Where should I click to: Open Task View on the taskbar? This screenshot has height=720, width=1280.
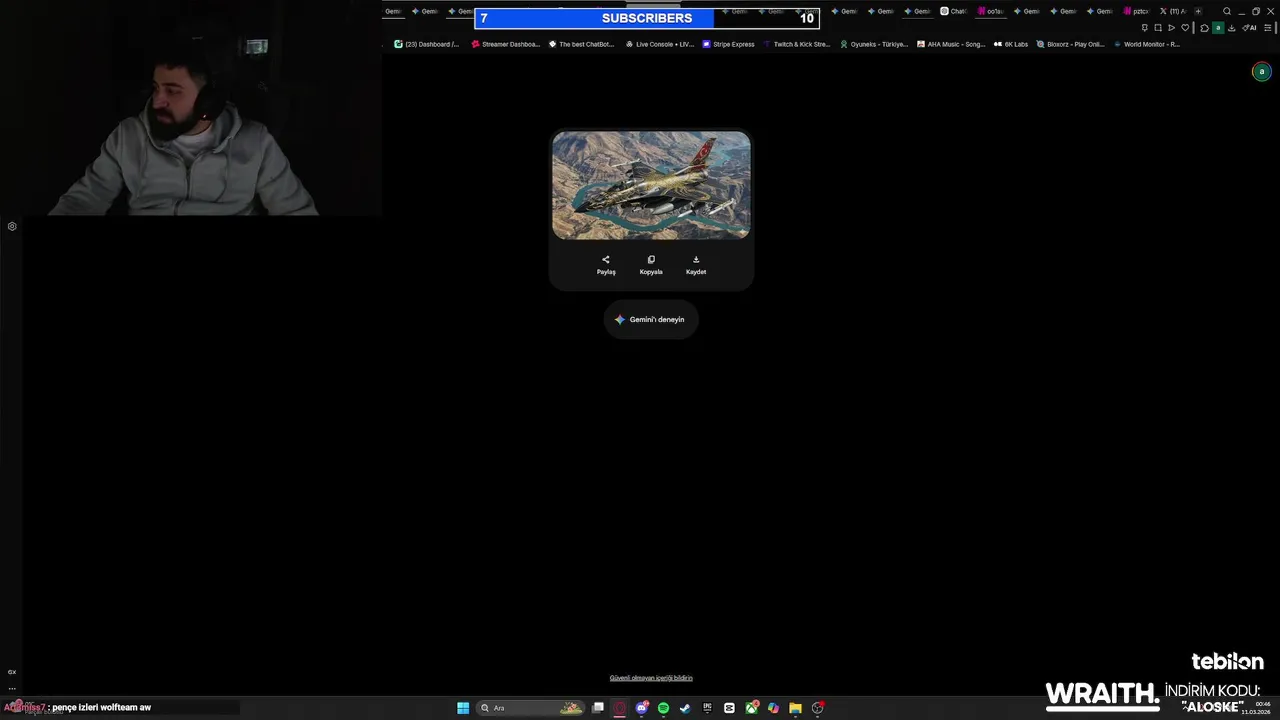[598, 708]
